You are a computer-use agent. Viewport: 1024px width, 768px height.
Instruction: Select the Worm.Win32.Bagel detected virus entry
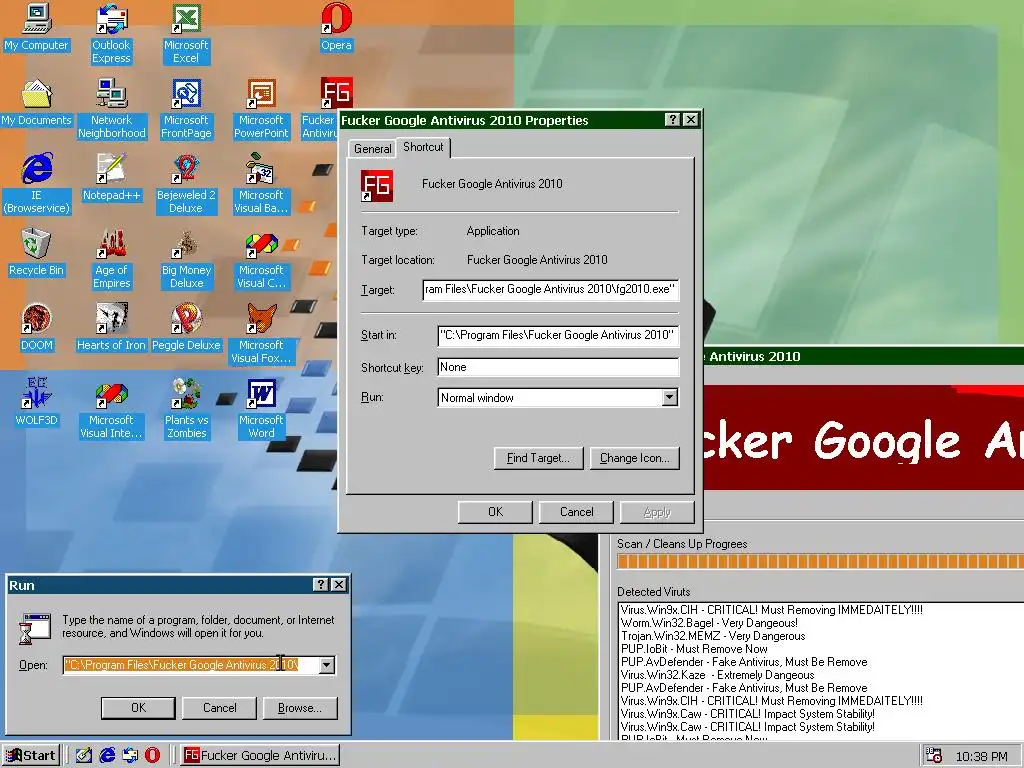[709, 622]
